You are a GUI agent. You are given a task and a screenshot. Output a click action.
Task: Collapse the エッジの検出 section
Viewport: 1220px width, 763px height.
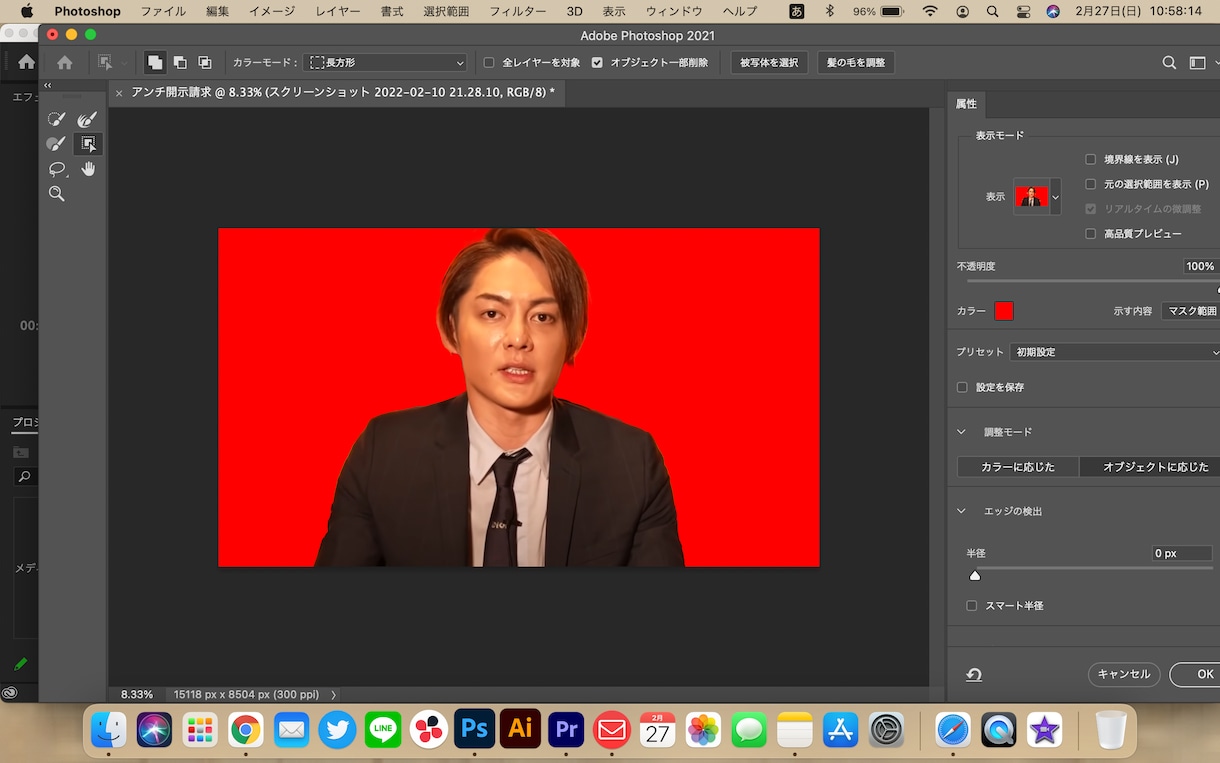point(962,511)
